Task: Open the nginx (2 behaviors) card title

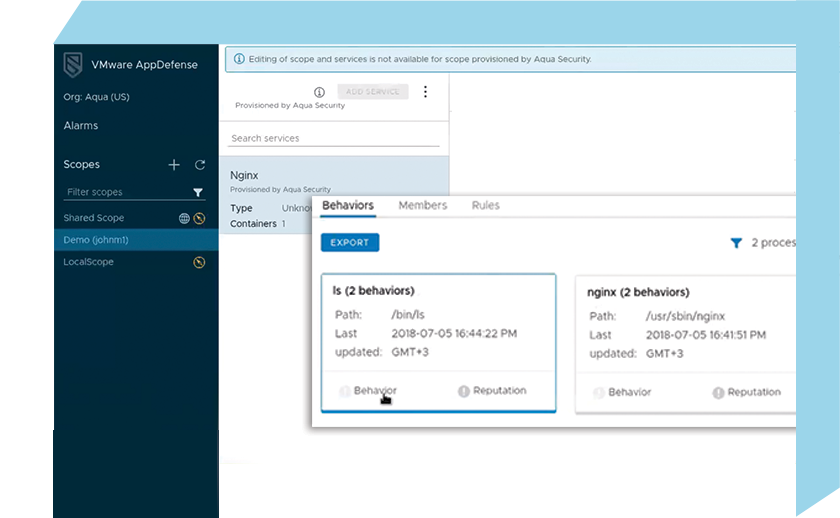Action: pyautogui.click(x=638, y=292)
